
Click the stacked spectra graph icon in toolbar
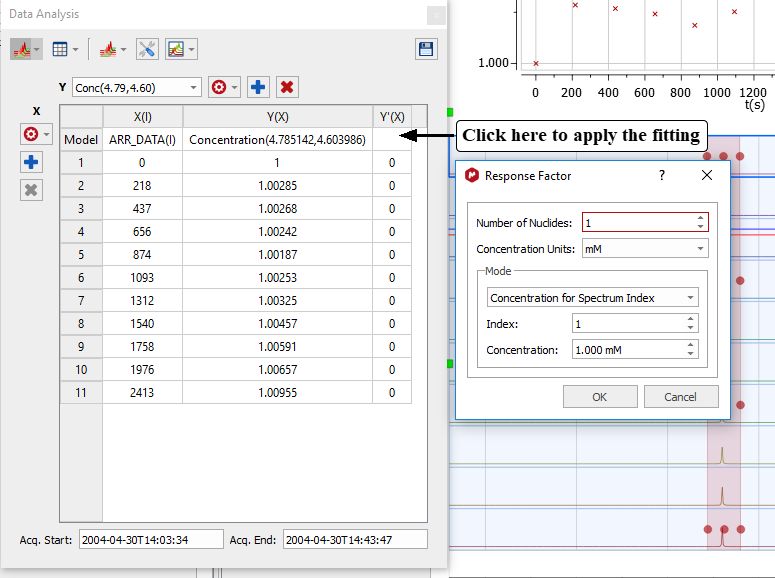click(x=21, y=49)
